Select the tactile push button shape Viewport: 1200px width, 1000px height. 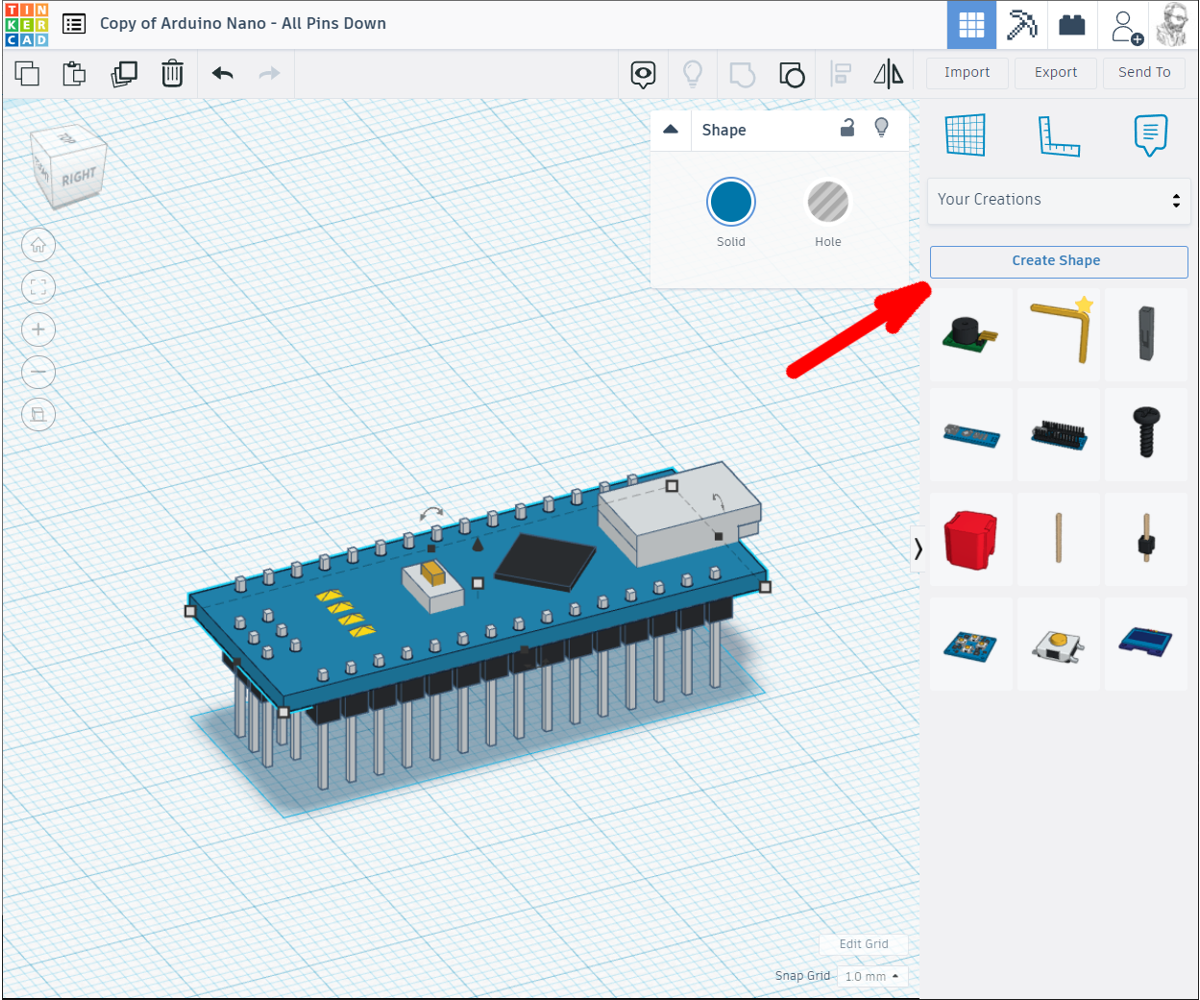click(x=1059, y=644)
